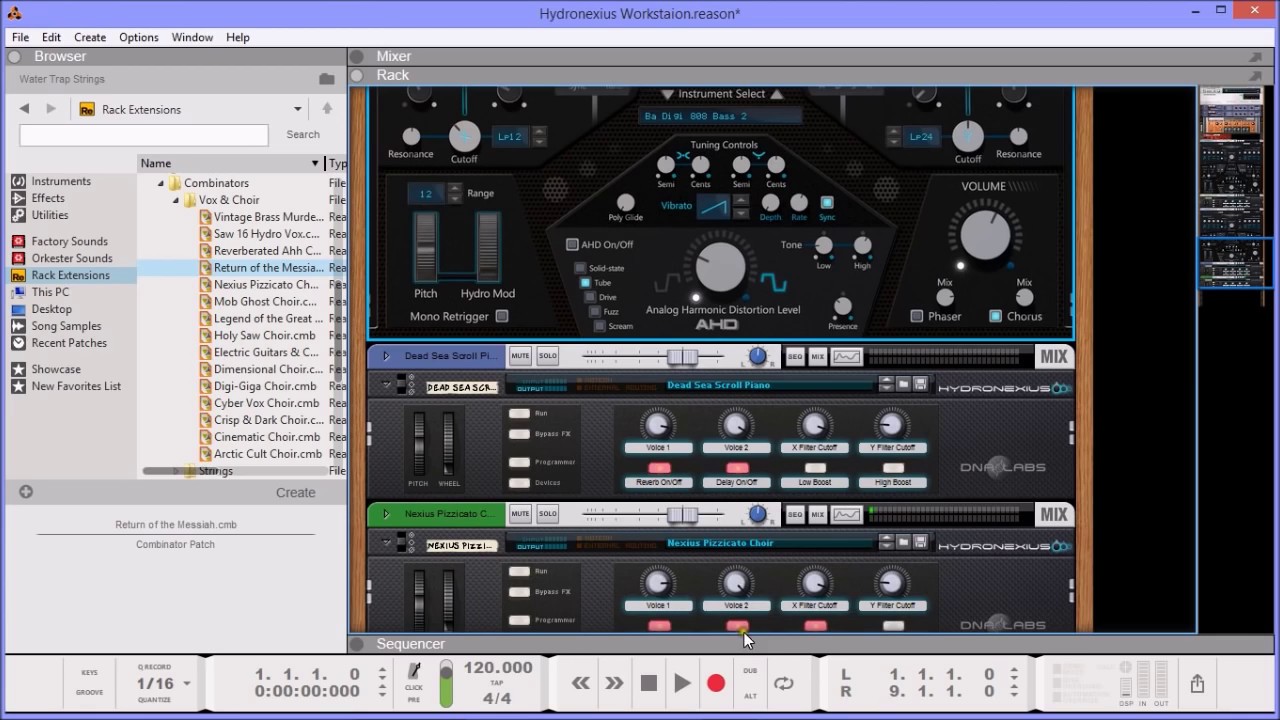Image resolution: width=1280 pixels, height=720 pixels.
Task: Stop playback in transport bar
Action: pyautogui.click(x=648, y=683)
